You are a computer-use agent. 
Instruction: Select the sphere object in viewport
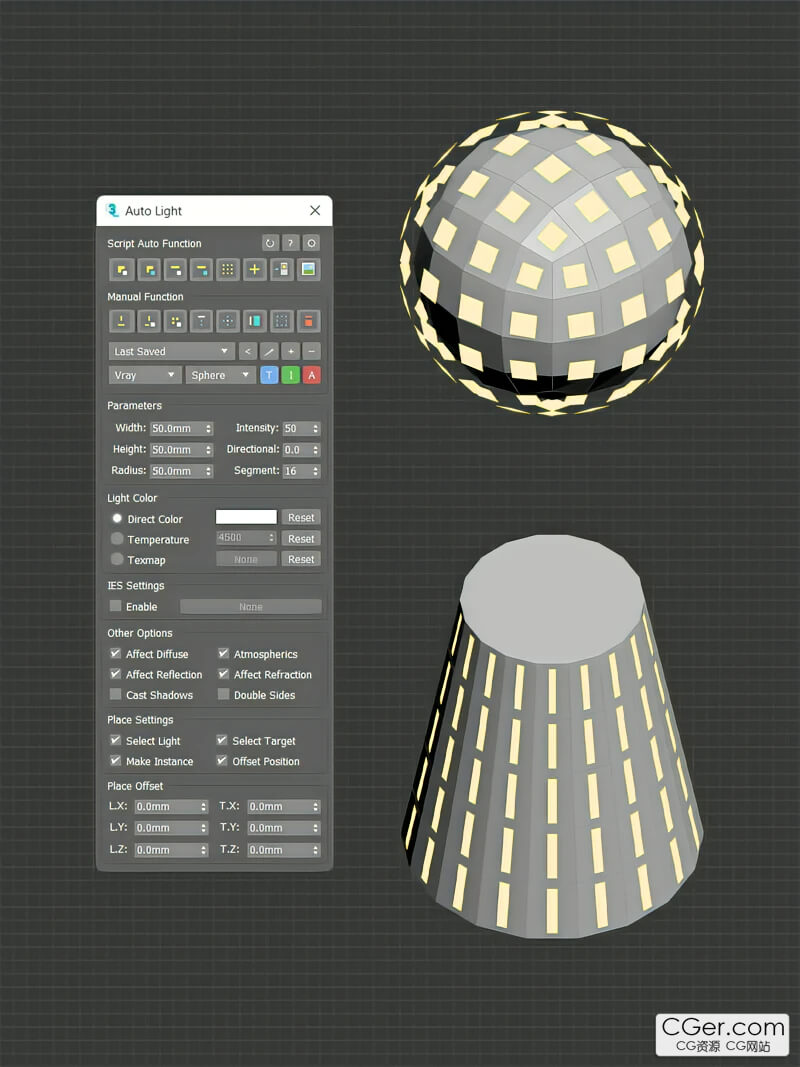pos(551,263)
